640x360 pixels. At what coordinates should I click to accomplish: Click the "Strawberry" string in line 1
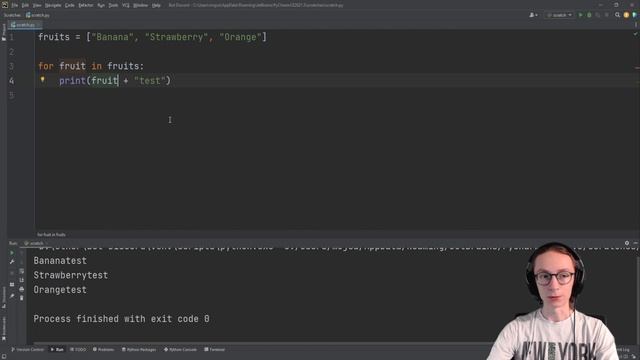(x=176, y=37)
